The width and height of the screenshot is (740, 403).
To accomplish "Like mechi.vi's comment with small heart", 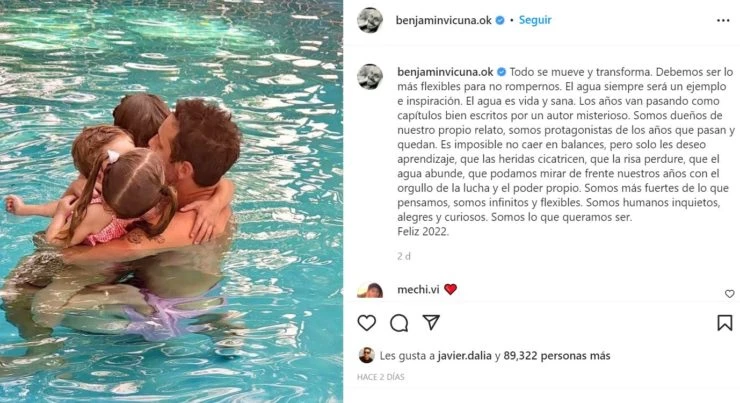I will click(x=730, y=294).
